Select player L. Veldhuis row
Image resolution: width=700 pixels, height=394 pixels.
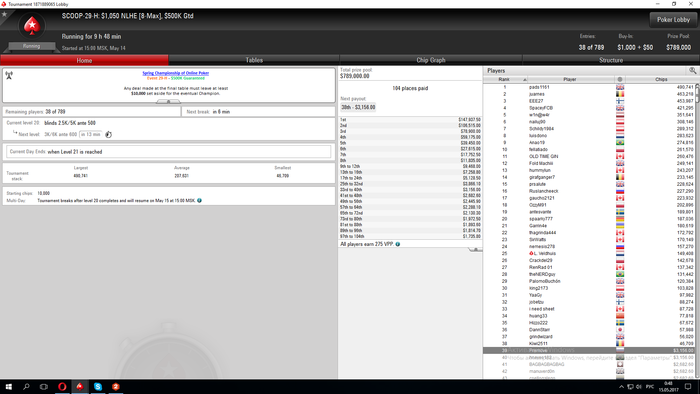pyautogui.click(x=589, y=253)
